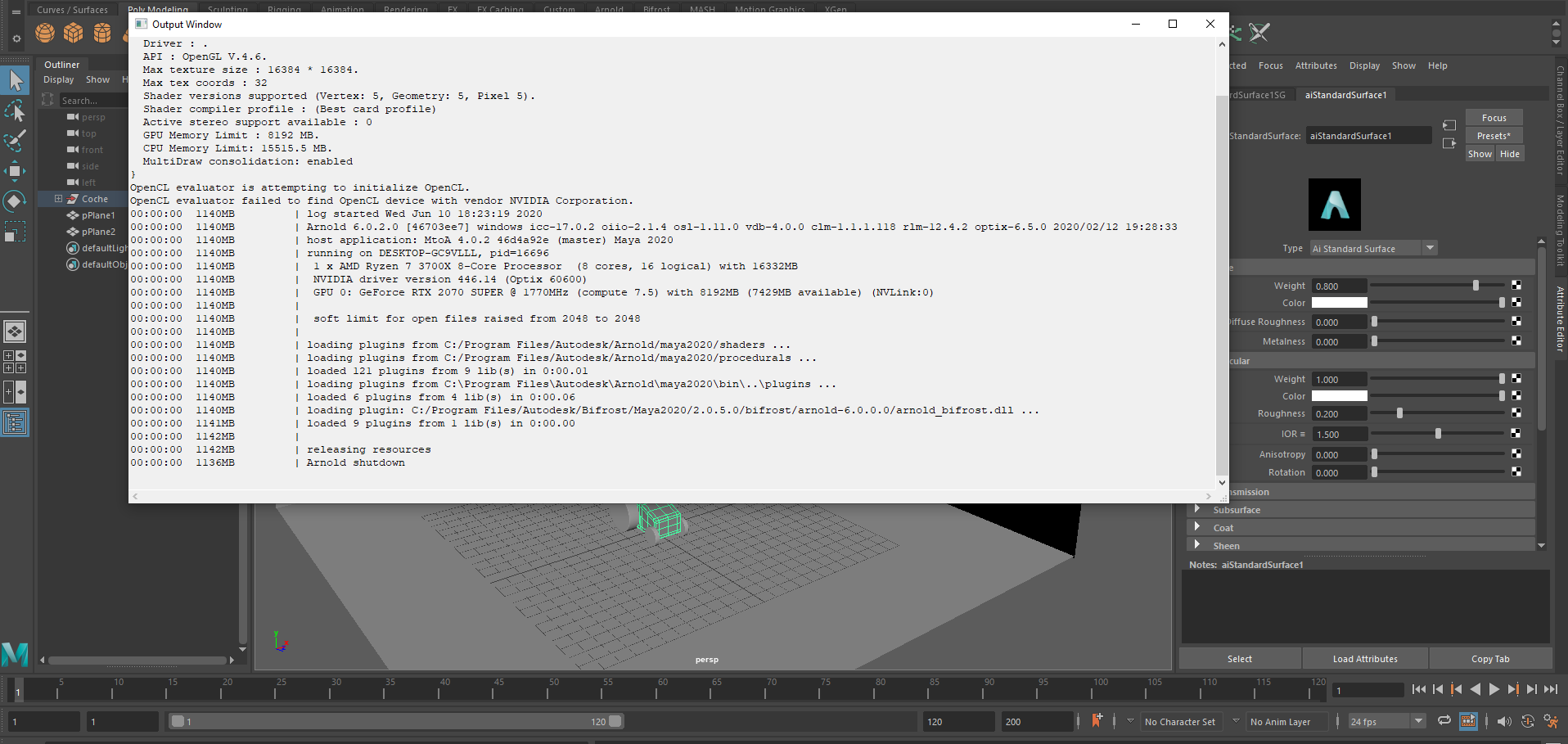
Task: Click the Base Color white swatch
Action: coord(1339,303)
